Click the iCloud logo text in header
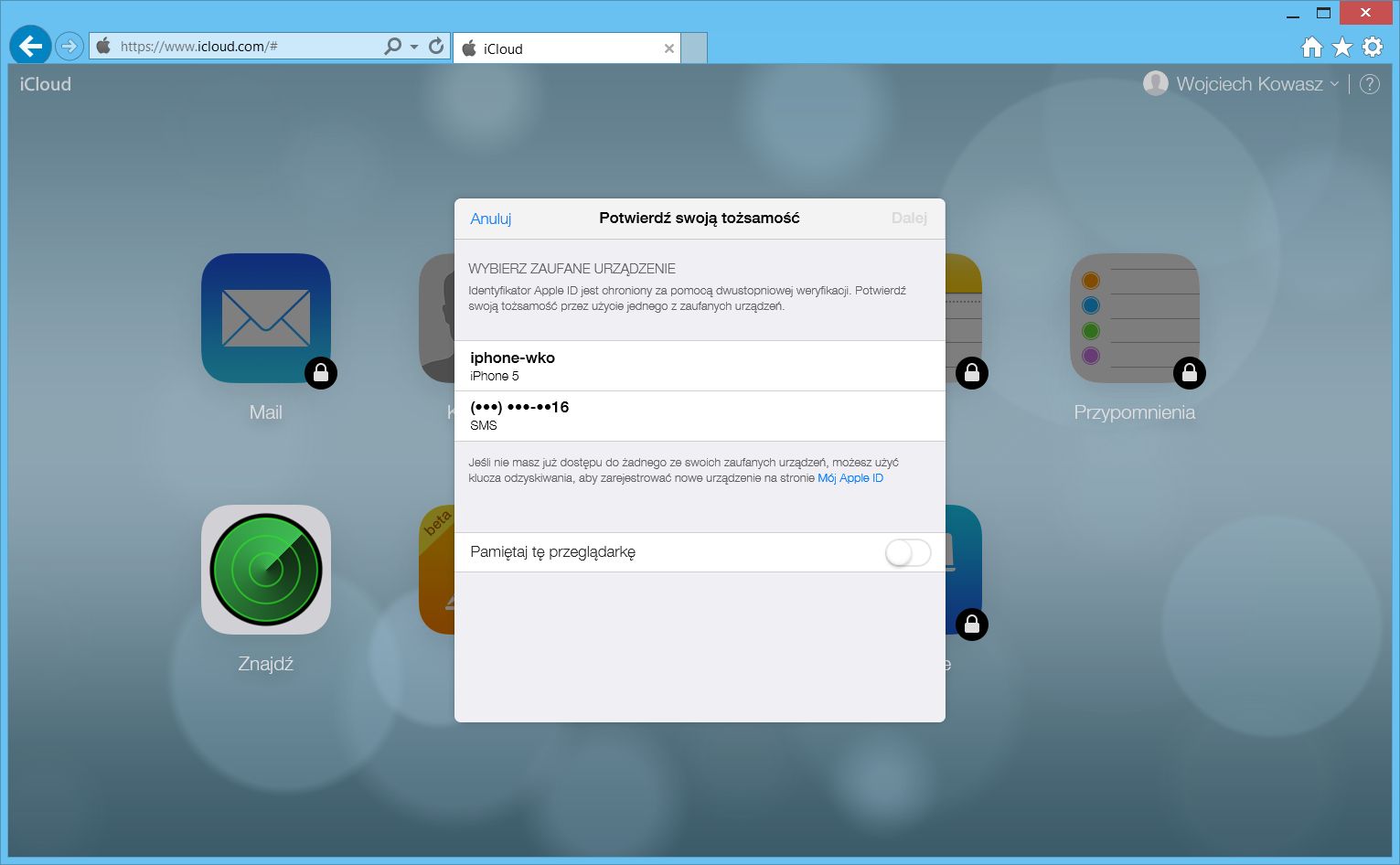This screenshot has width=1400, height=865. [x=46, y=84]
